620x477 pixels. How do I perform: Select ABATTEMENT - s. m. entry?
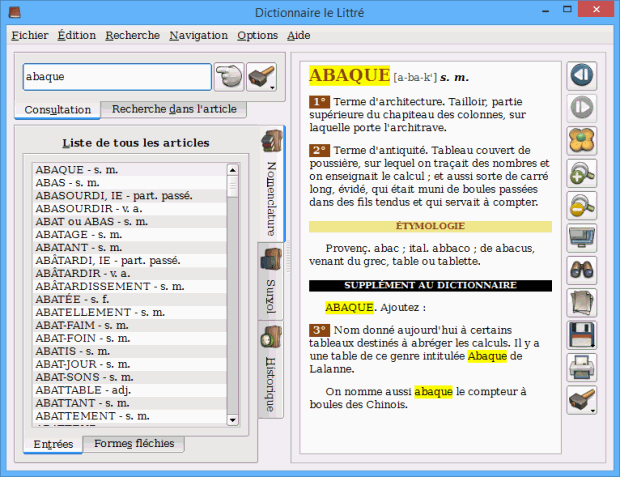click(x=130, y=416)
